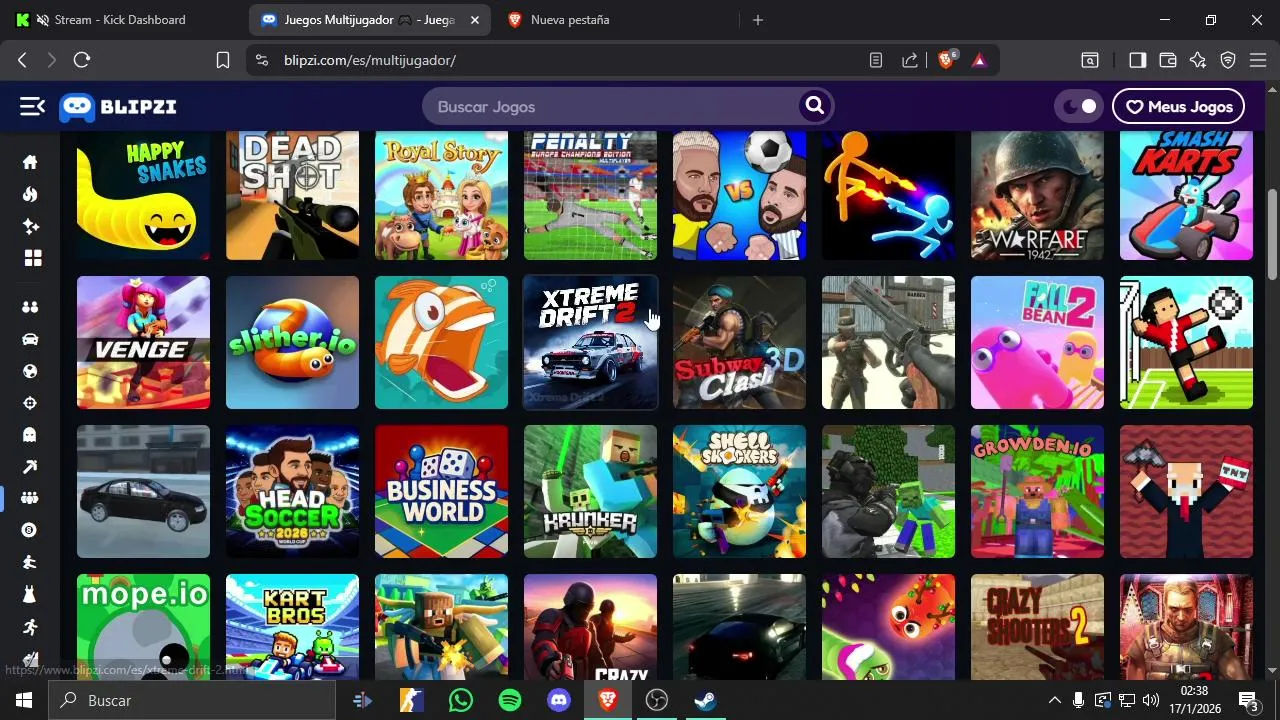Screen dimensions: 1280x720
Task: Close the Juegos Multijugador tab
Action: 474,20
